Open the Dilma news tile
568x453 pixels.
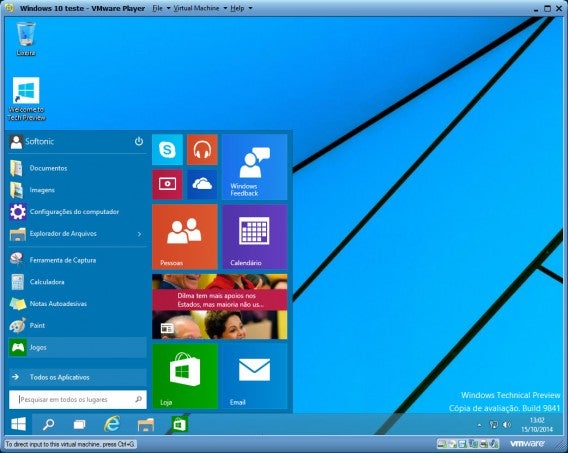click(220, 306)
